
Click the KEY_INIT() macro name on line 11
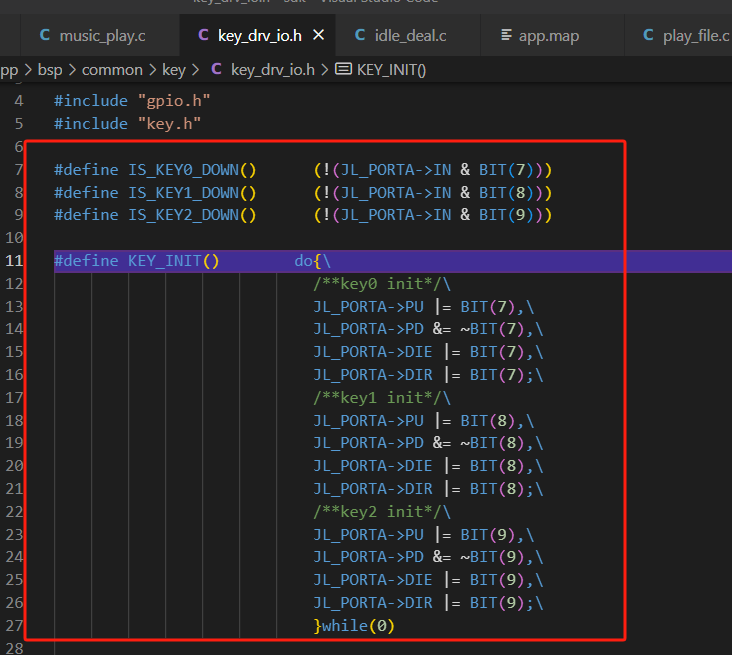[173, 261]
